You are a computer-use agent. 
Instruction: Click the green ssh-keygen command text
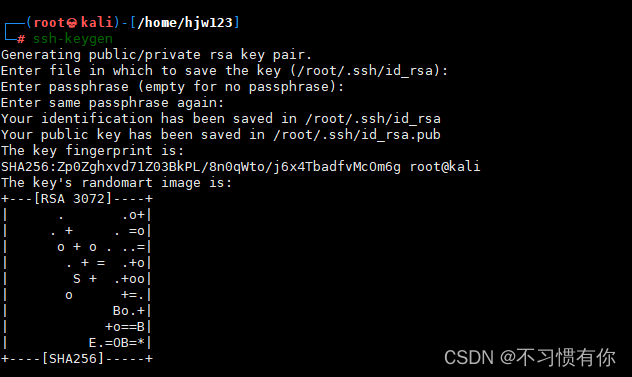(x=73, y=39)
